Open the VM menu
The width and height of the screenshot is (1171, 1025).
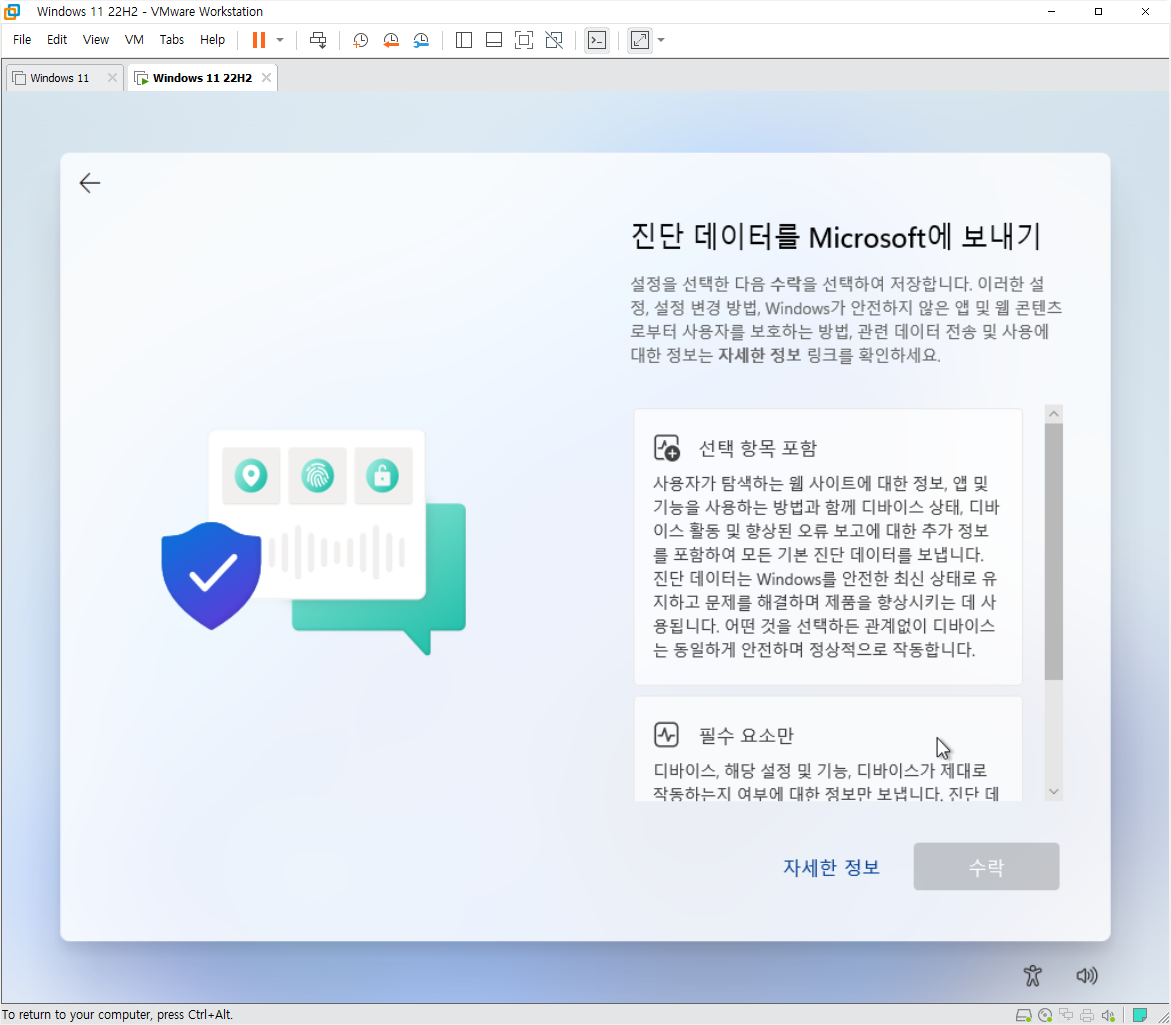pos(134,40)
